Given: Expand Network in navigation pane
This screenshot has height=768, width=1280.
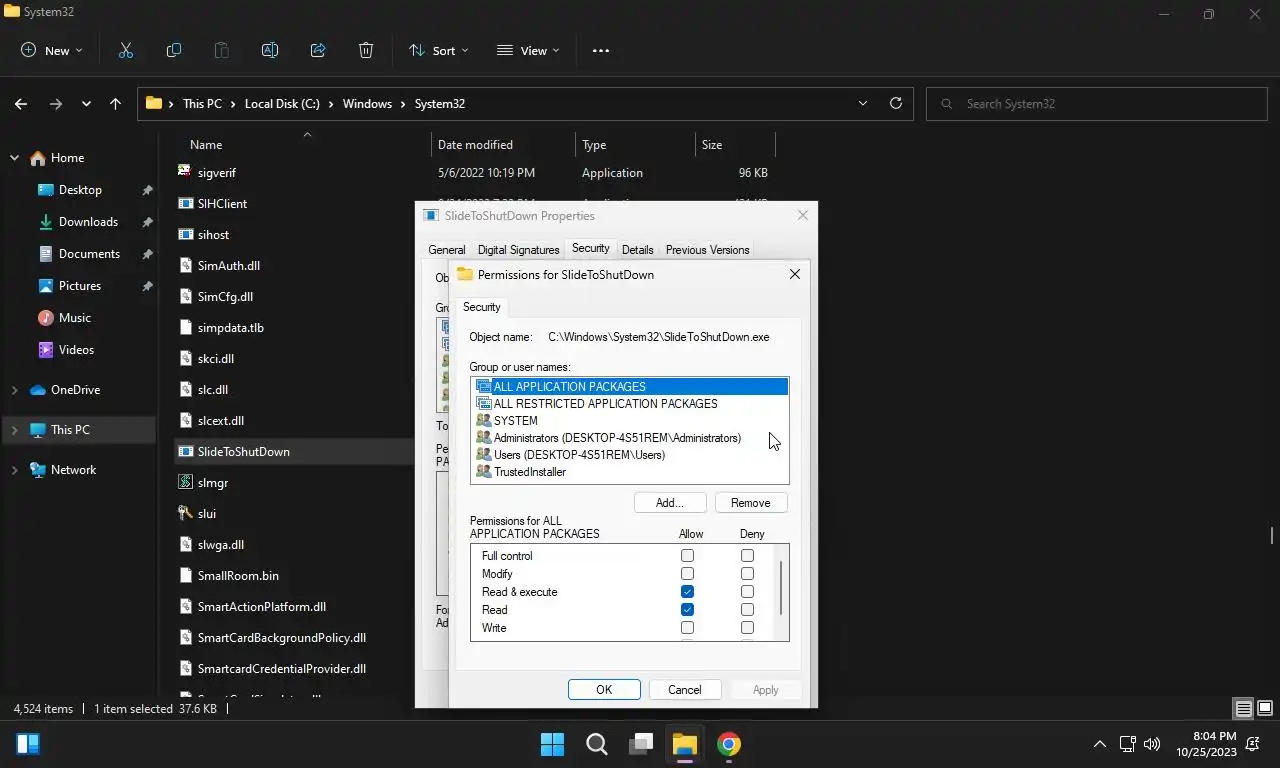Looking at the screenshot, I should pos(15,470).
